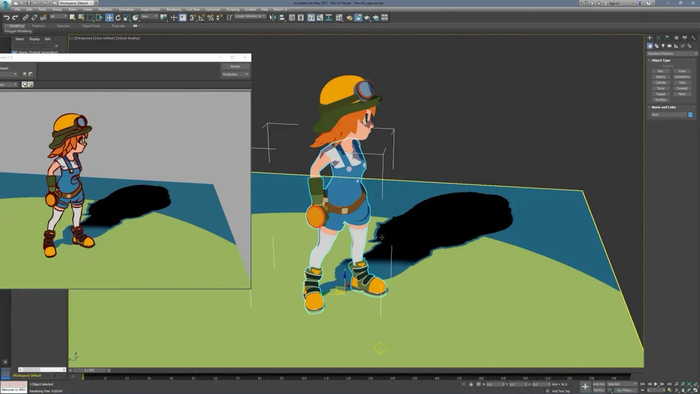The height and width of the screenshot is (394, 700).
Task: Click the Align tool icon
Action: coord(282,17)
